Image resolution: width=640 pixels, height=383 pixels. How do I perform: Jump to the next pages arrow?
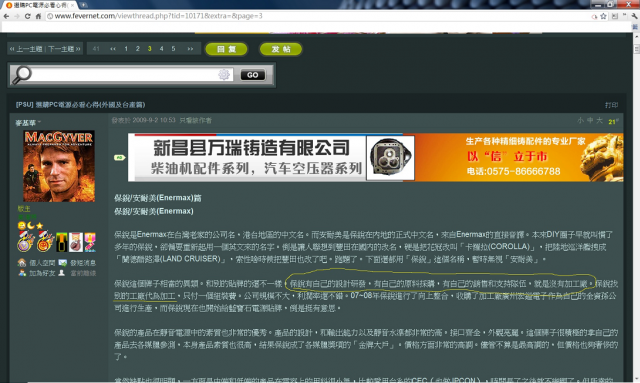tap(190, 49)
